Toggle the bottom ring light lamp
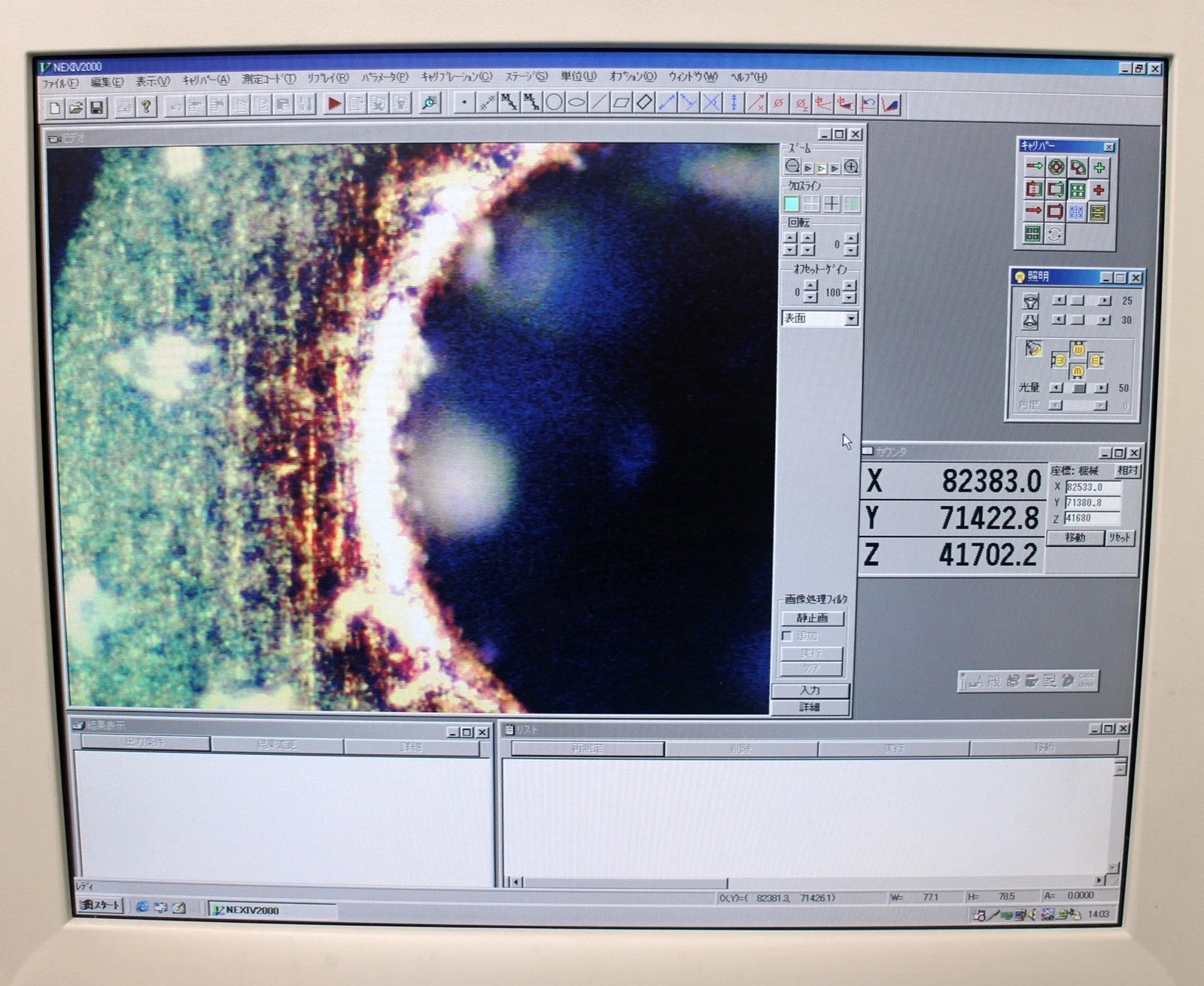1204x986 pixels. pos(1078,373)
